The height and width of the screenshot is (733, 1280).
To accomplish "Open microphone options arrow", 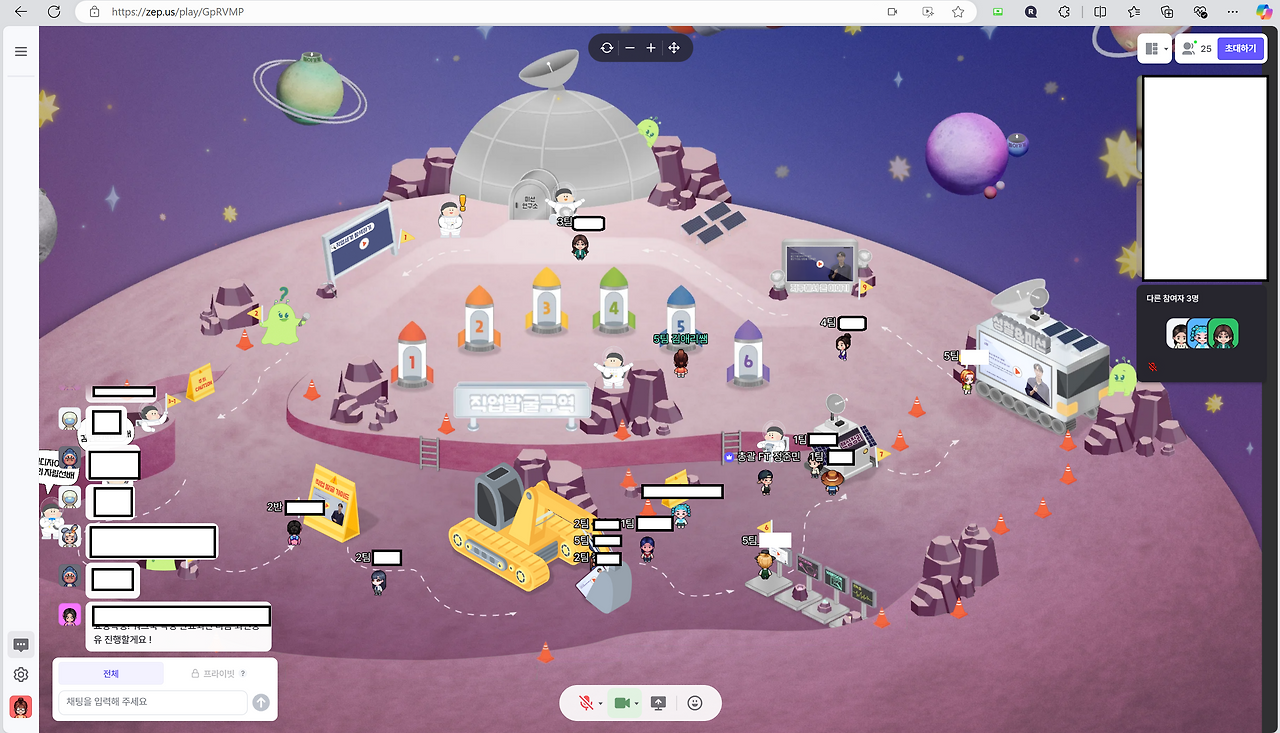I will pos(600,704).
